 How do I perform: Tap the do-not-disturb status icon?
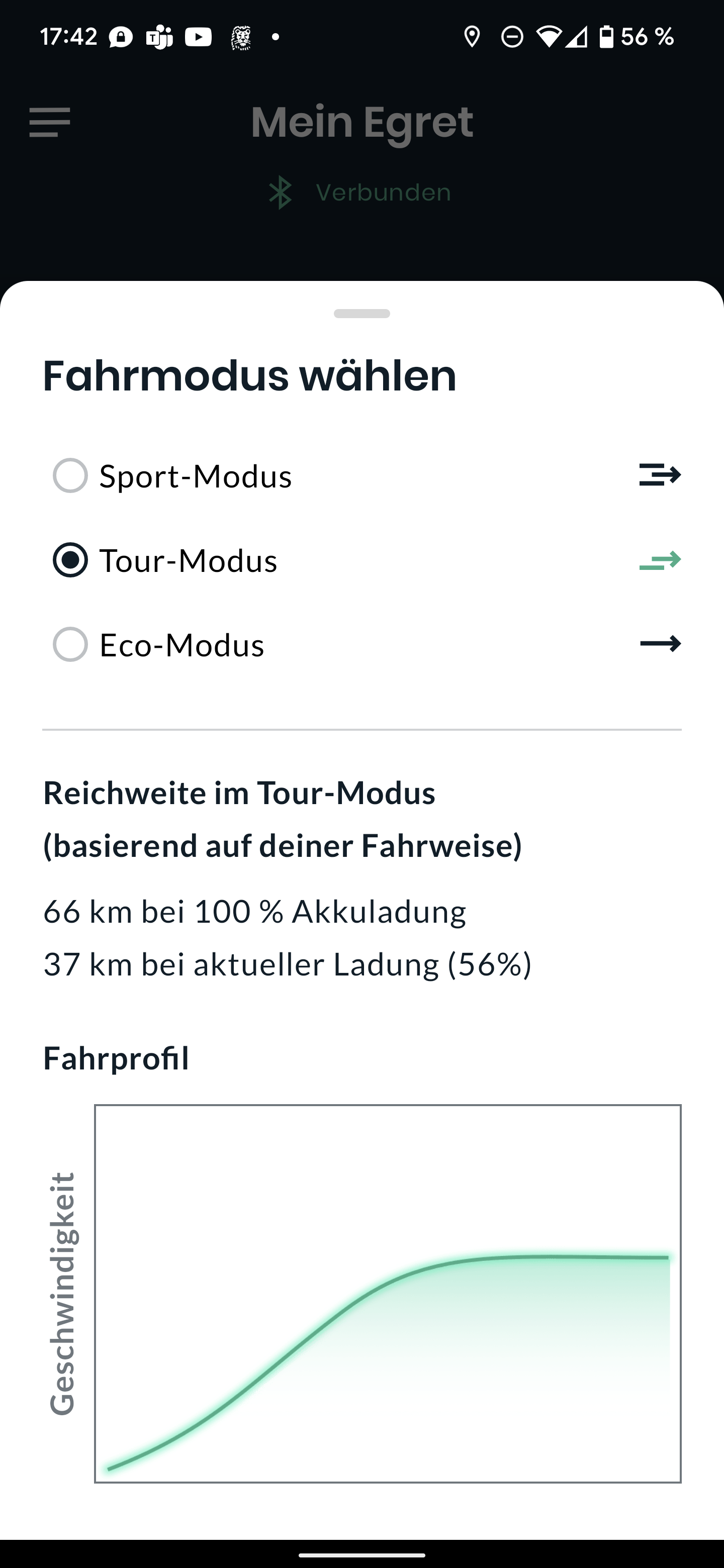pyautogui.click(x=512, y=37)
